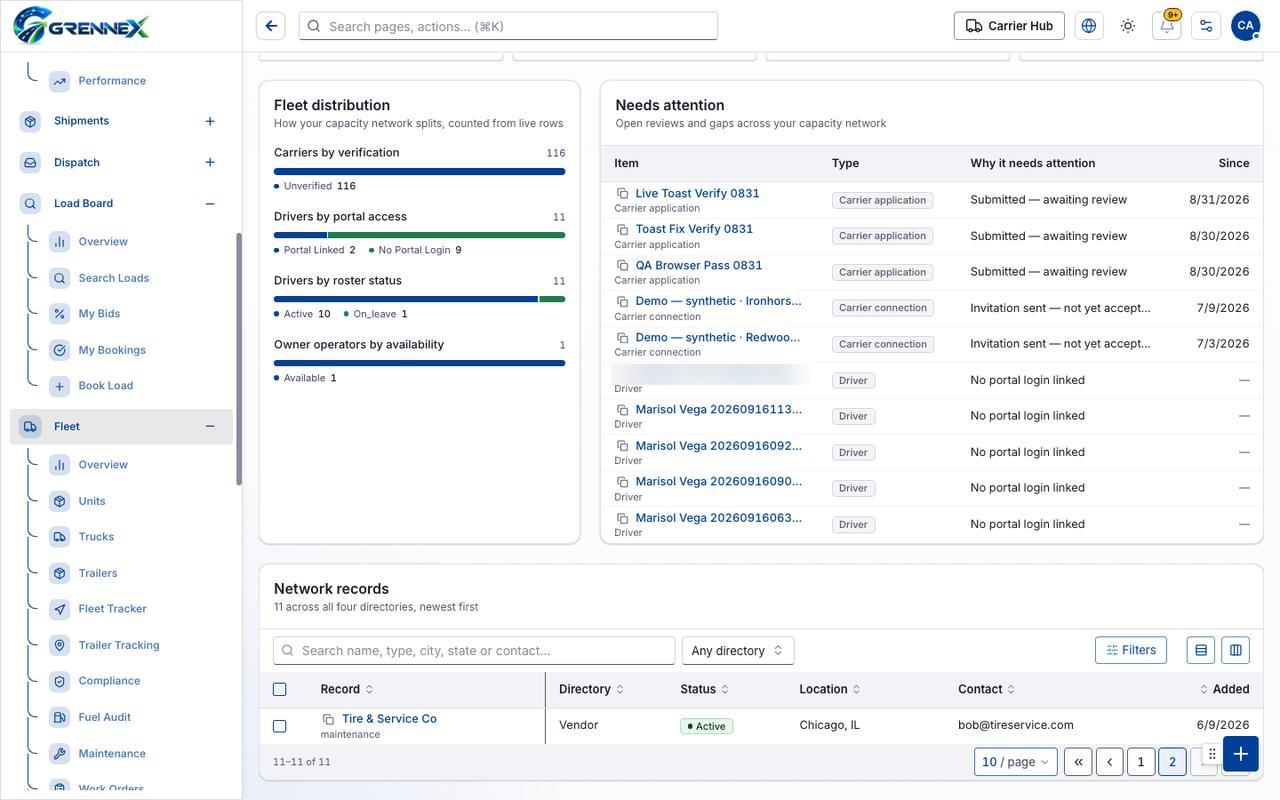The height and width of the screenshot is (800, 1280).
Task: Click the sidebar vertical scrollbar
Action: coord(239,360)
